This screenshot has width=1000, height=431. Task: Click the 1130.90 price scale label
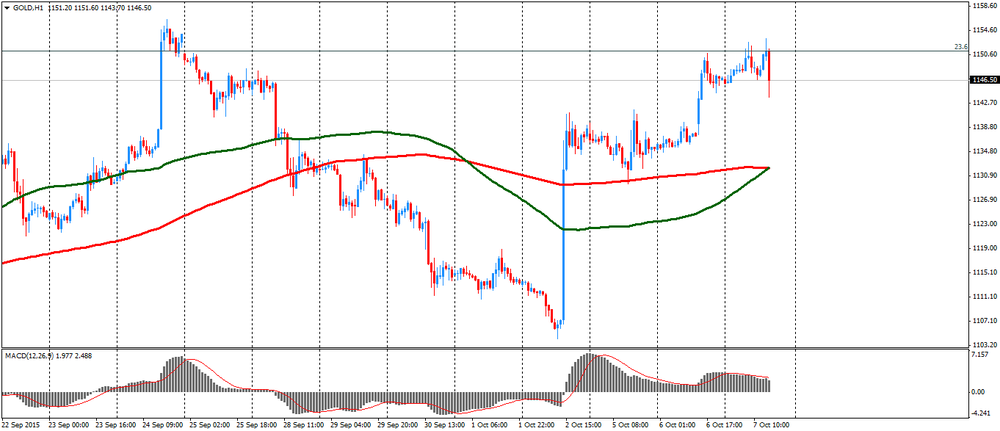985,175
